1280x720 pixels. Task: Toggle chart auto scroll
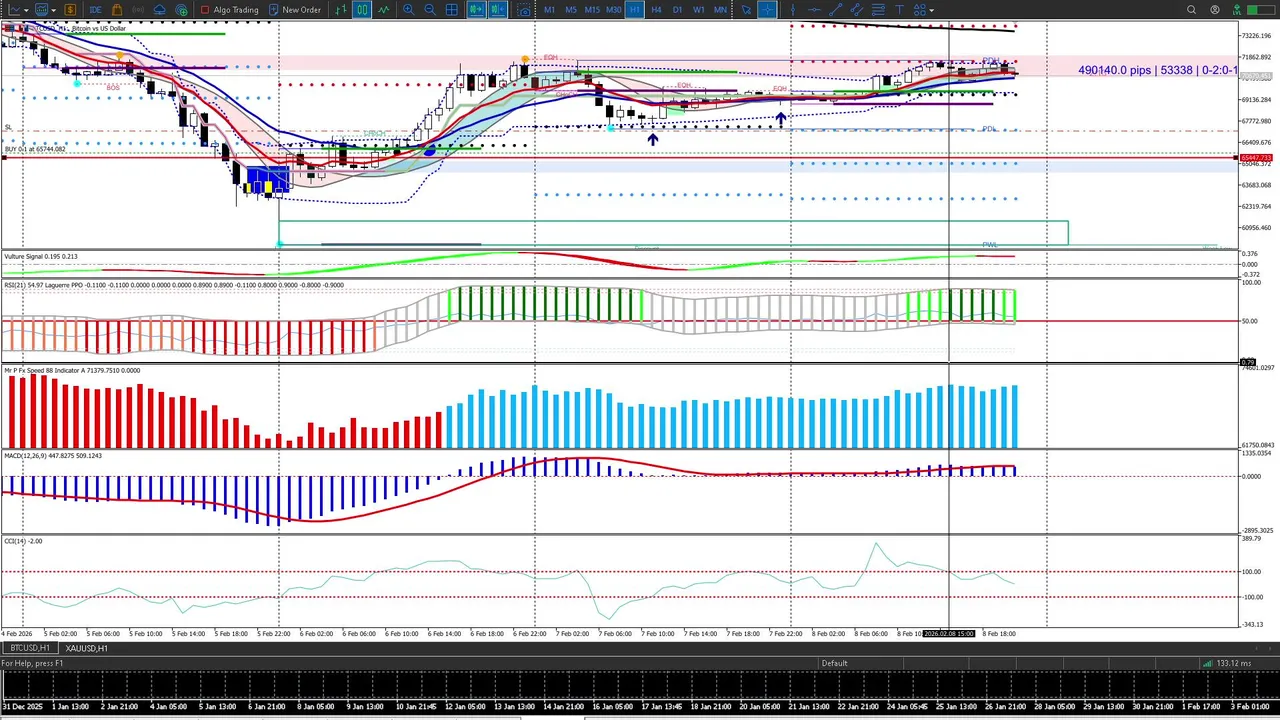point(476,10)
